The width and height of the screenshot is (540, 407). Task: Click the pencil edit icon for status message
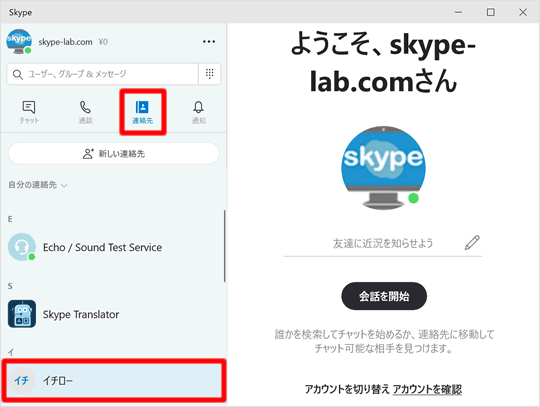point(472,242)
